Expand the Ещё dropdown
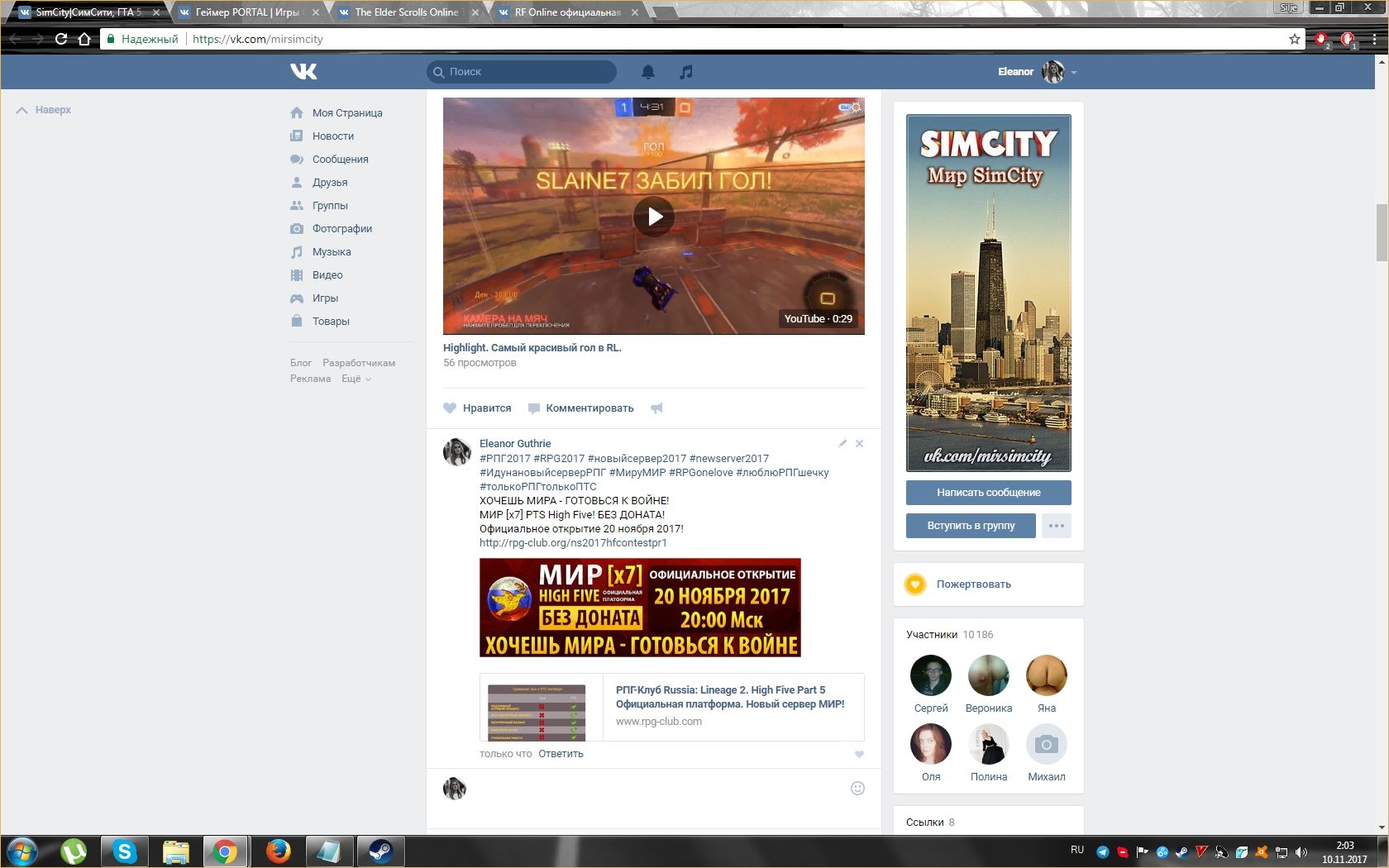This screenshot has width=1389, height=868. (356, 379)
